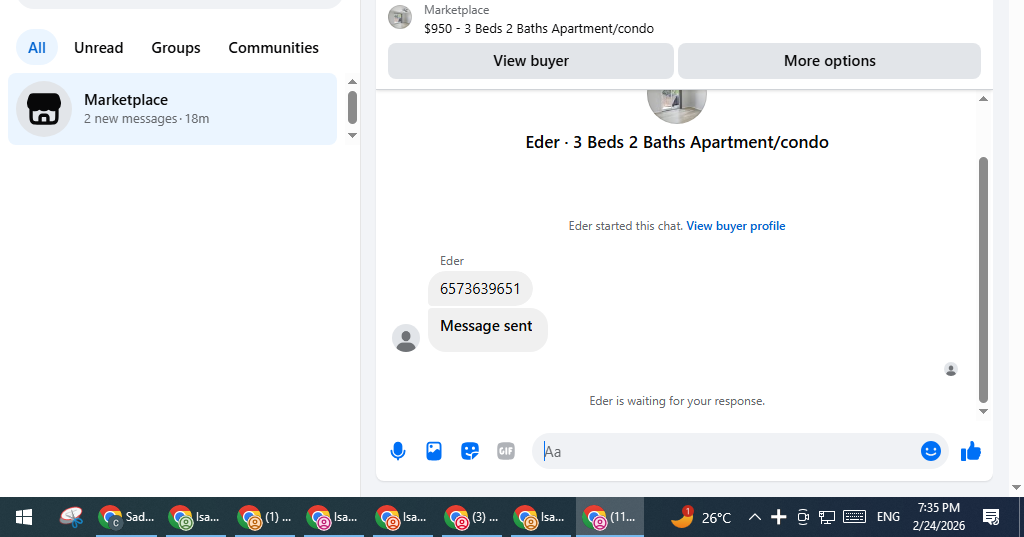Switch to the Groups tab
Viewport: 1024px width, 537px height.
(176, 48)
